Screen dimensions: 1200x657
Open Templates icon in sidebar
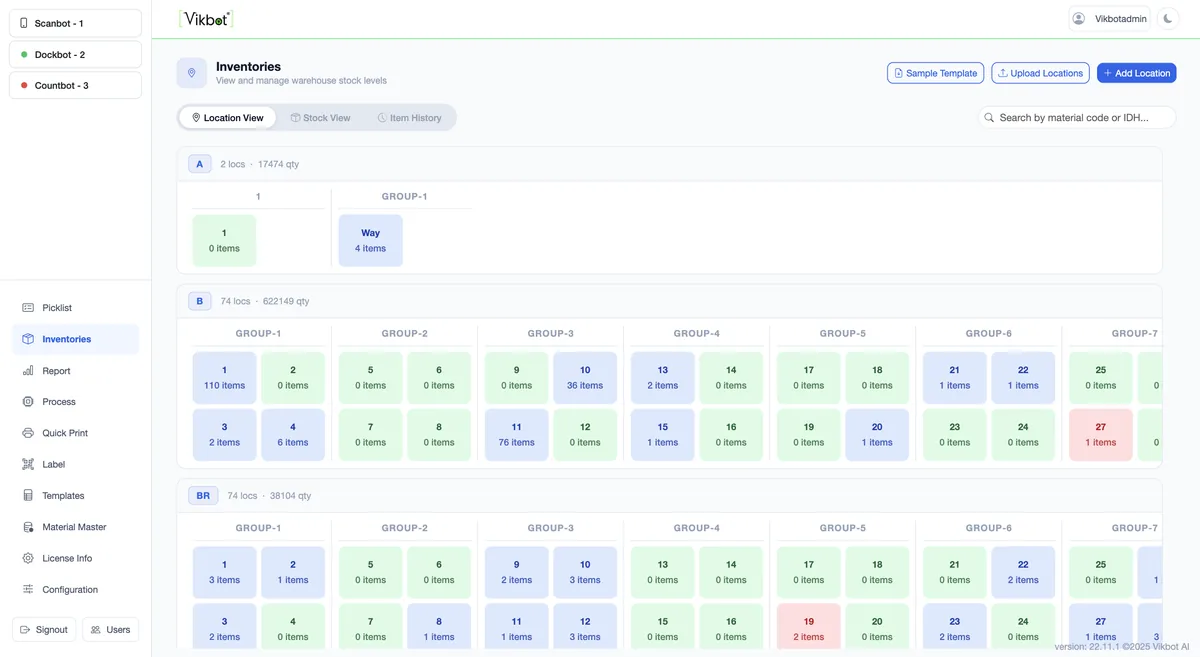(28, 496)
